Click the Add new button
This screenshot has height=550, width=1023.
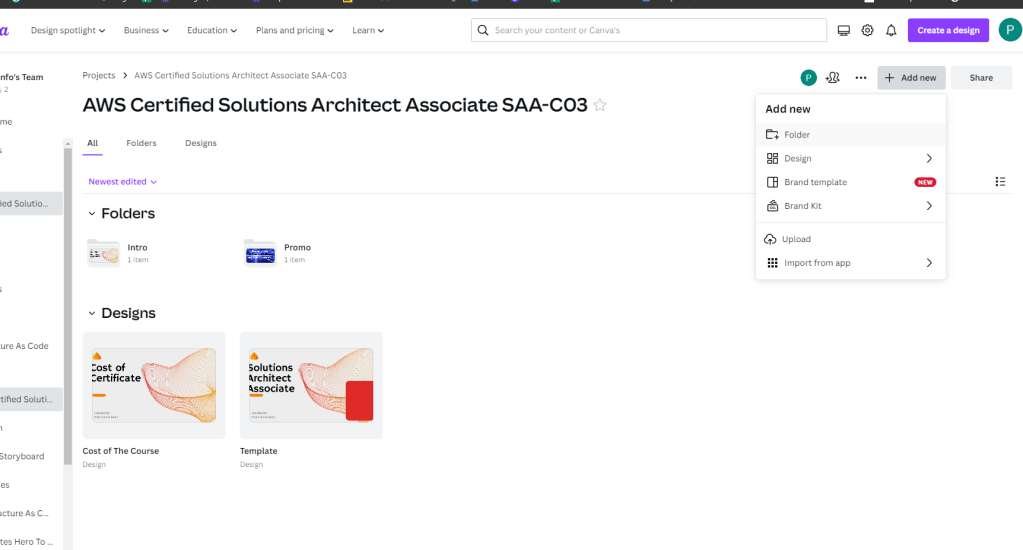click(x=911, y=78)
